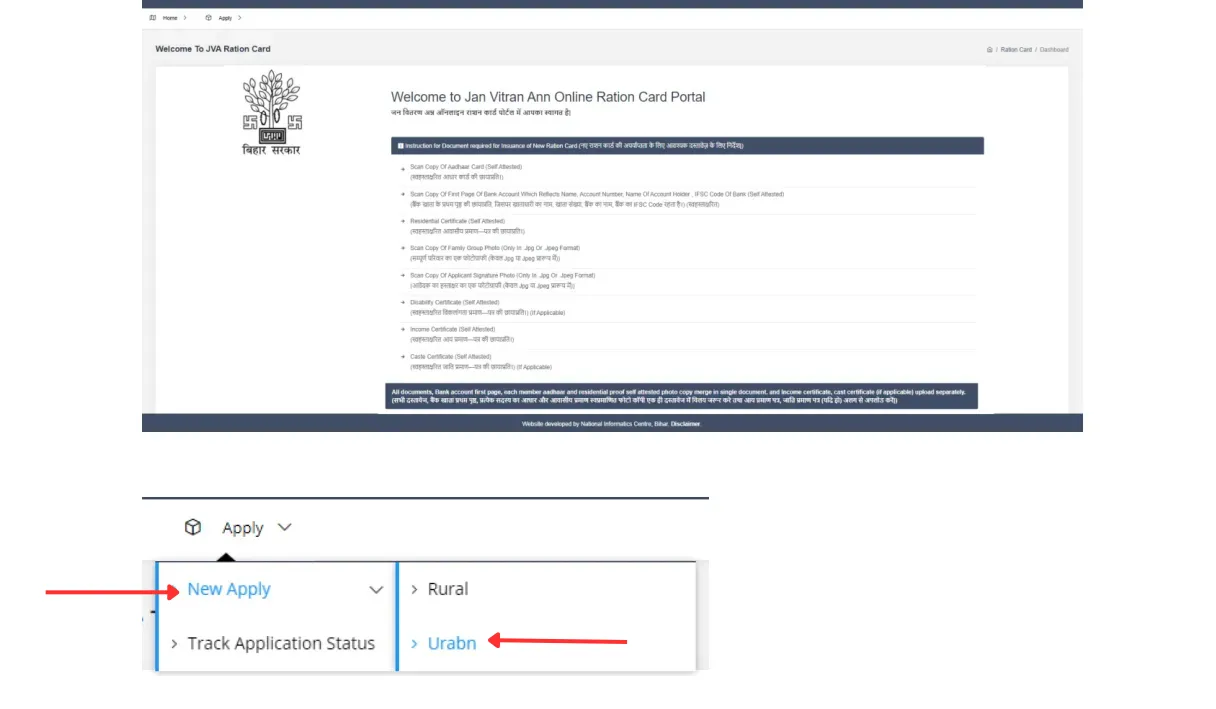Click arrow bullet beside Aadhaar Card scan item

tap(403, 168)
